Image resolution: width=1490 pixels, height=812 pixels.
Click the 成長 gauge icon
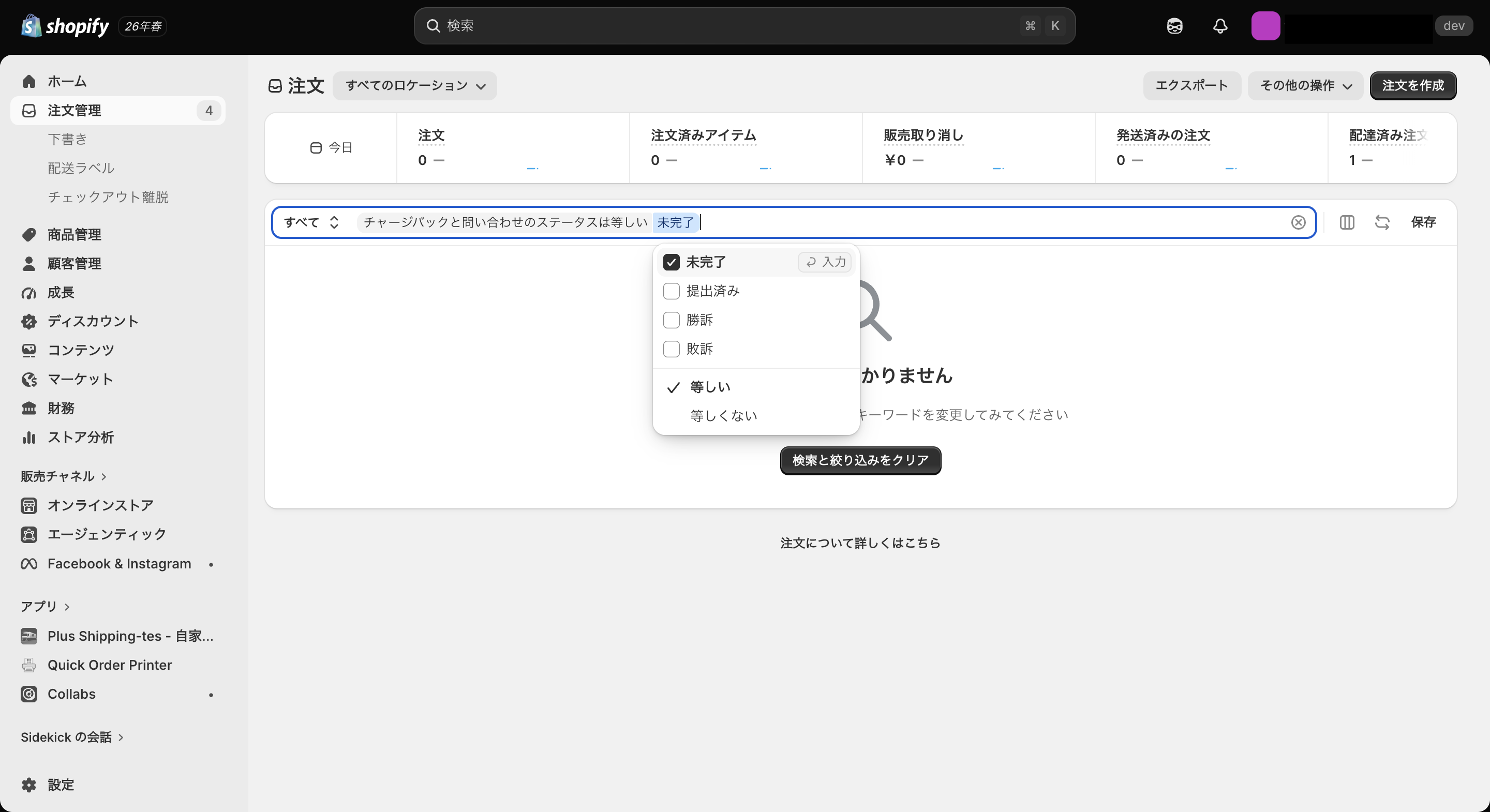[x=29, y=292]
